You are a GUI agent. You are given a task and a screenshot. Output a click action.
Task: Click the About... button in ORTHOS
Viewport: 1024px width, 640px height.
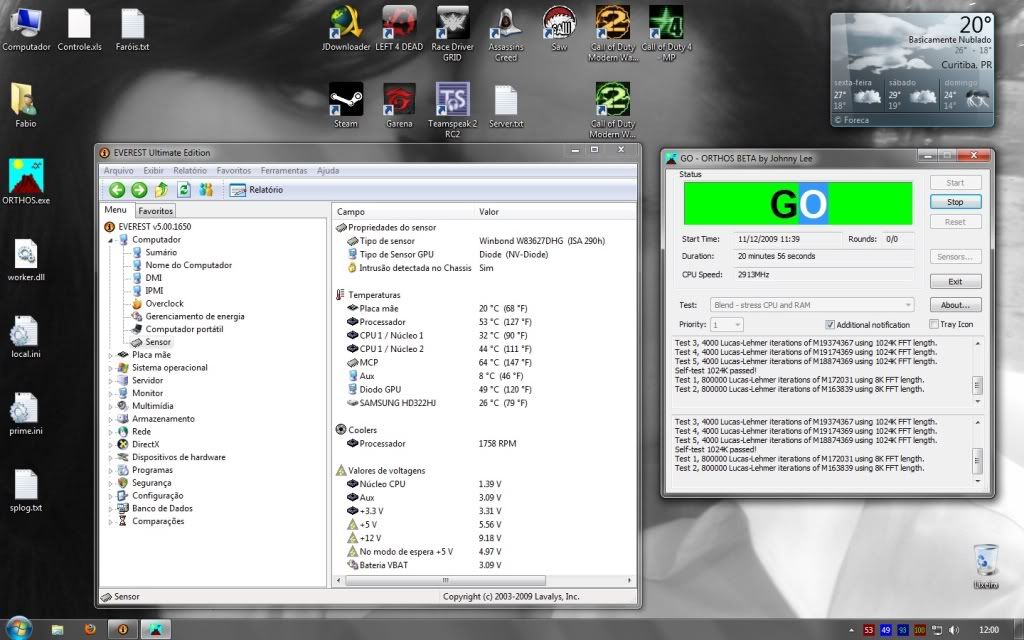click(955, 304)
